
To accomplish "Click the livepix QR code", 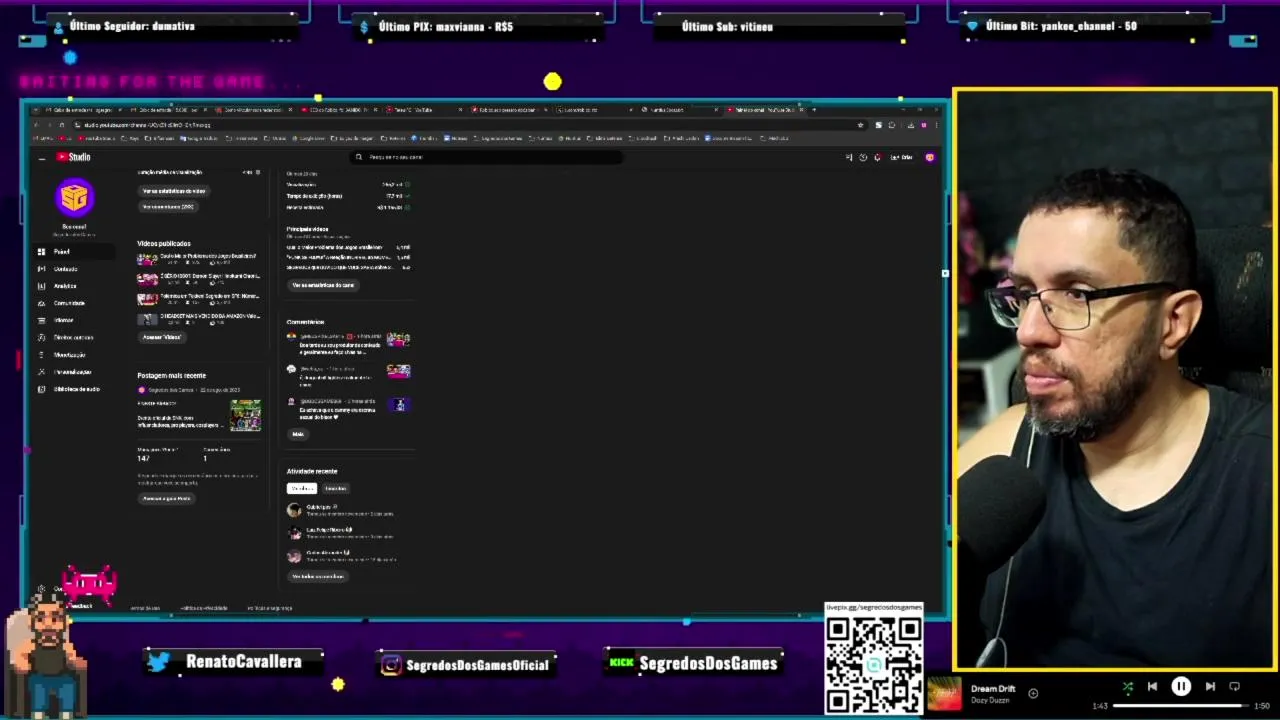I will [874, 663].
